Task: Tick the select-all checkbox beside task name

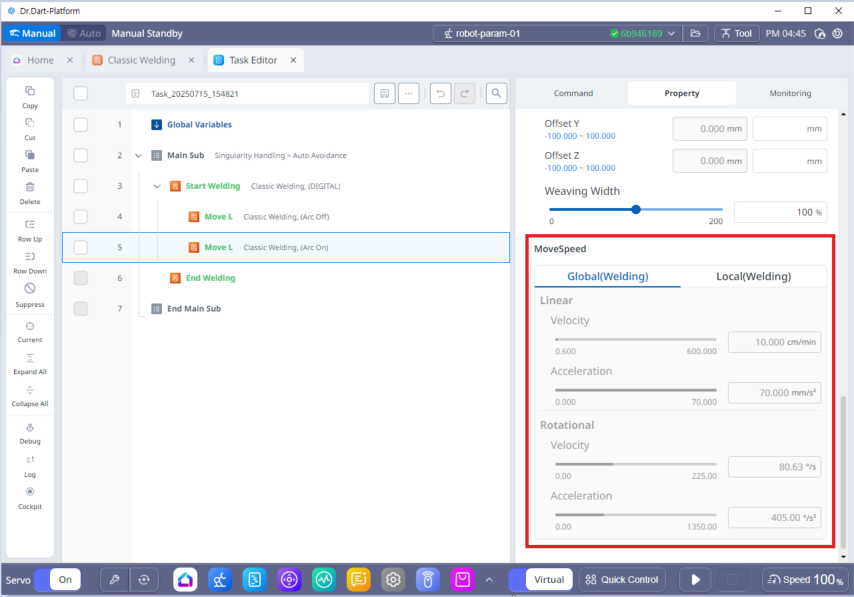Action: pos(81,94)
